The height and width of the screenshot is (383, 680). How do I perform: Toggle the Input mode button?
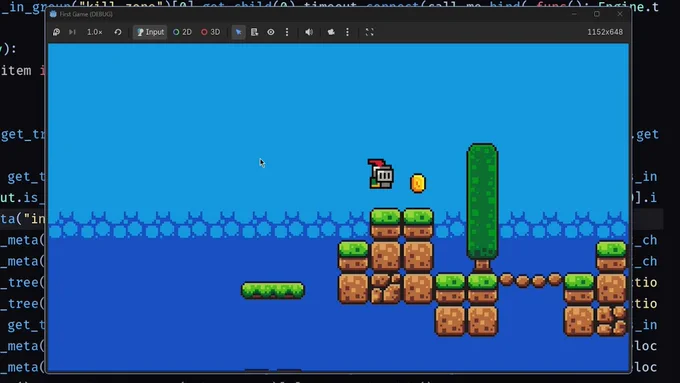click(x=150, y=32)
